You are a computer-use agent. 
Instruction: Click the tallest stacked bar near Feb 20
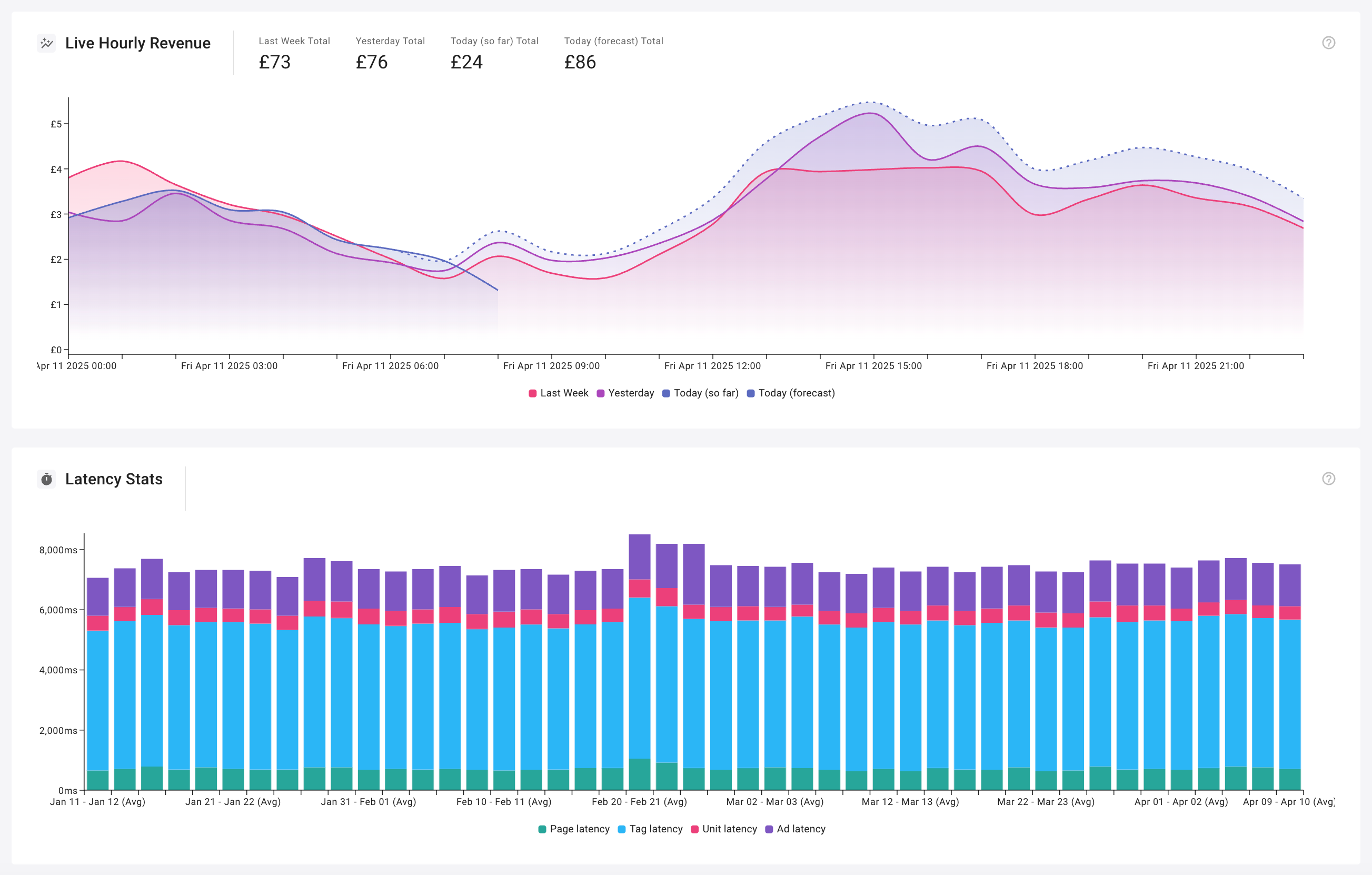[x=639, y=662]
